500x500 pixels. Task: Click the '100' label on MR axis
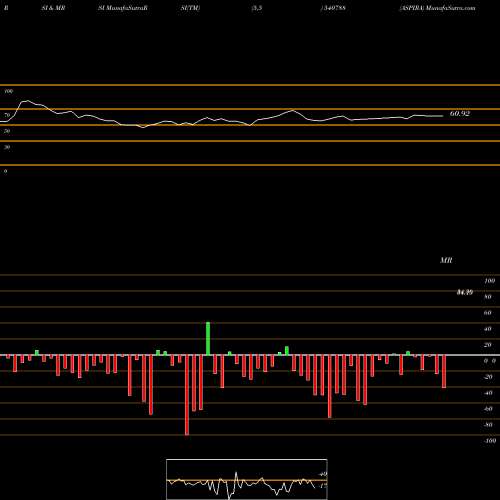pos(490,281)
